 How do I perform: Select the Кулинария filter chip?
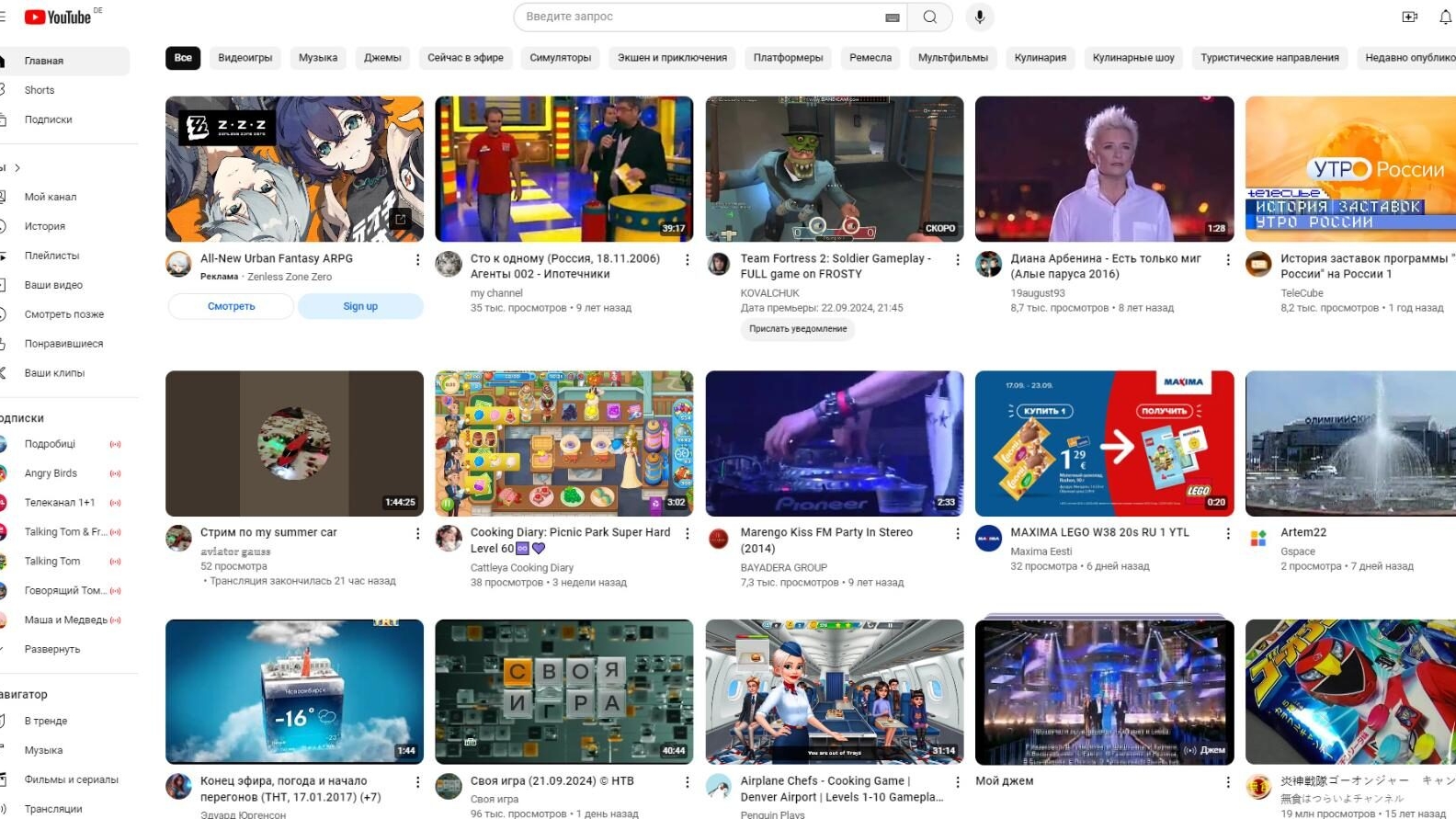point(1041,58)
